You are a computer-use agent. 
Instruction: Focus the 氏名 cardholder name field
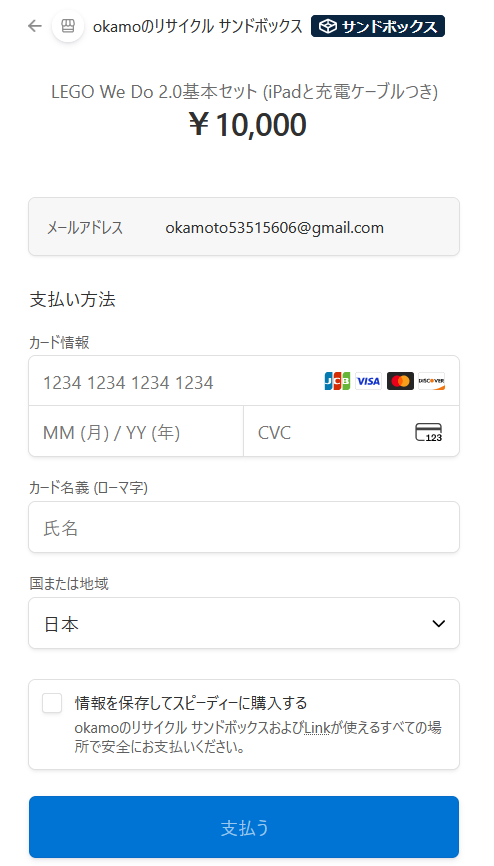click(x=244, y=527)
